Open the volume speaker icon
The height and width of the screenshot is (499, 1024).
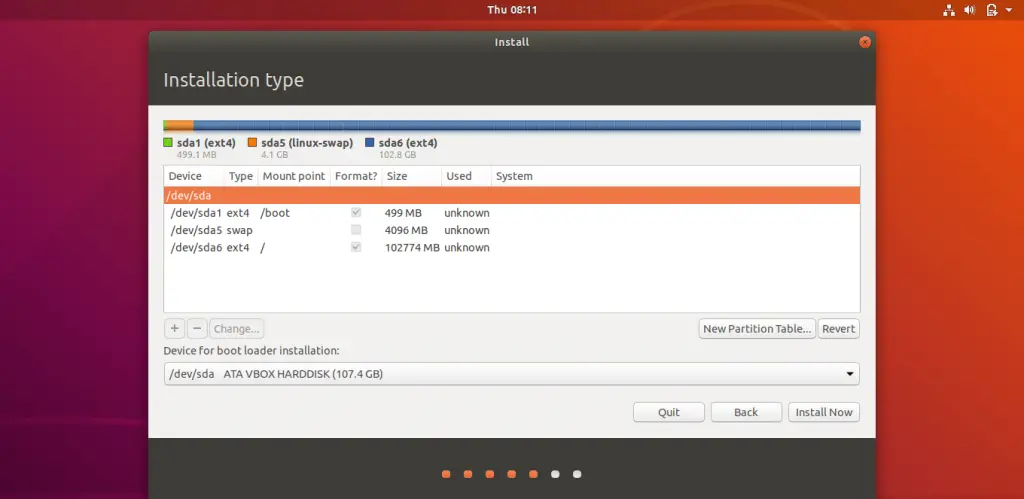pyautogui.click(x=969, y=10)
